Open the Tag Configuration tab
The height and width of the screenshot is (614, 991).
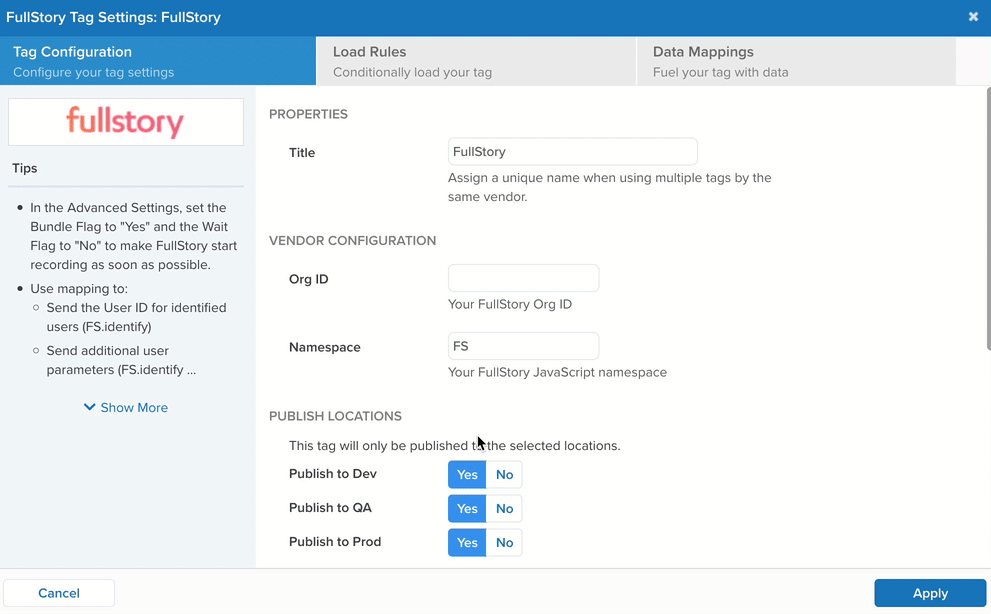pos(158,61)
